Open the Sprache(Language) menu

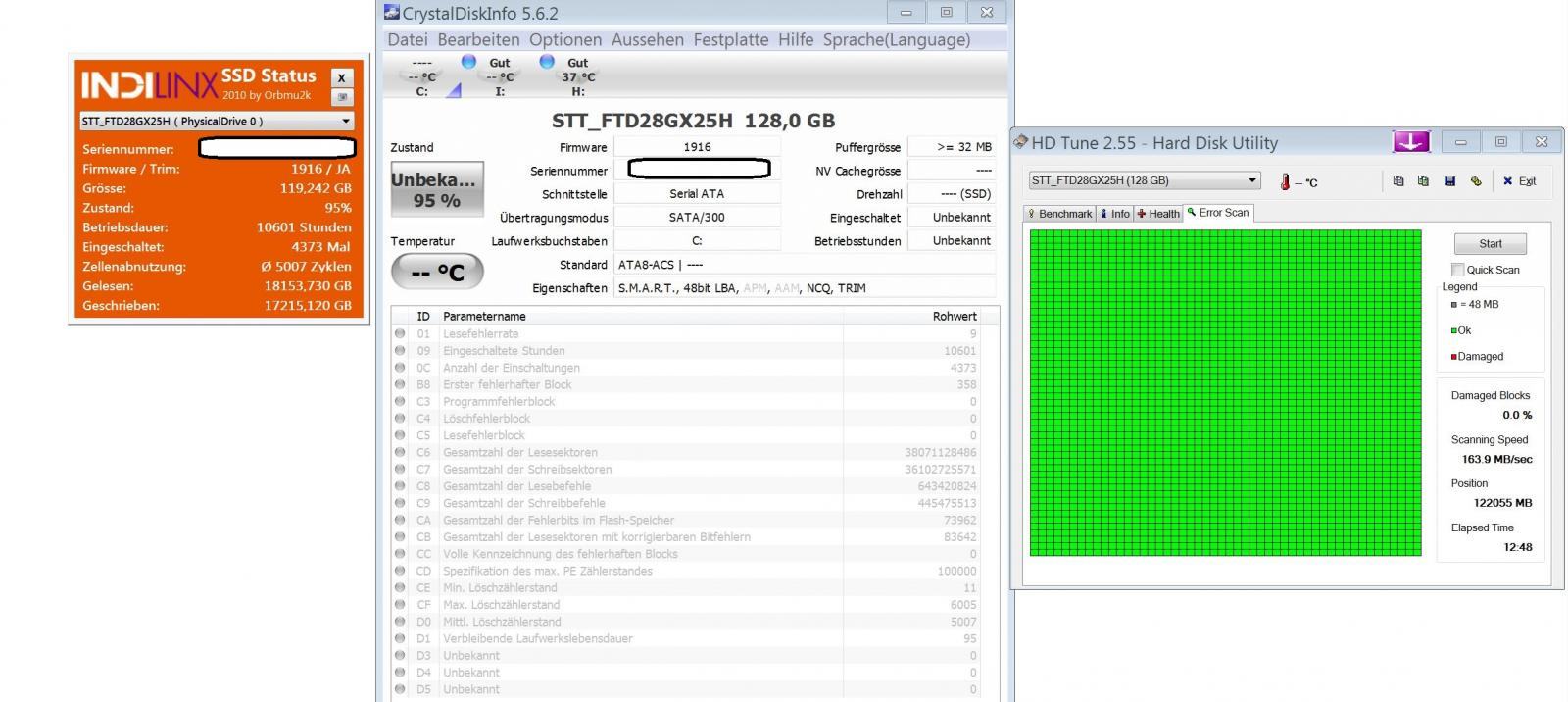pos(897,40)
